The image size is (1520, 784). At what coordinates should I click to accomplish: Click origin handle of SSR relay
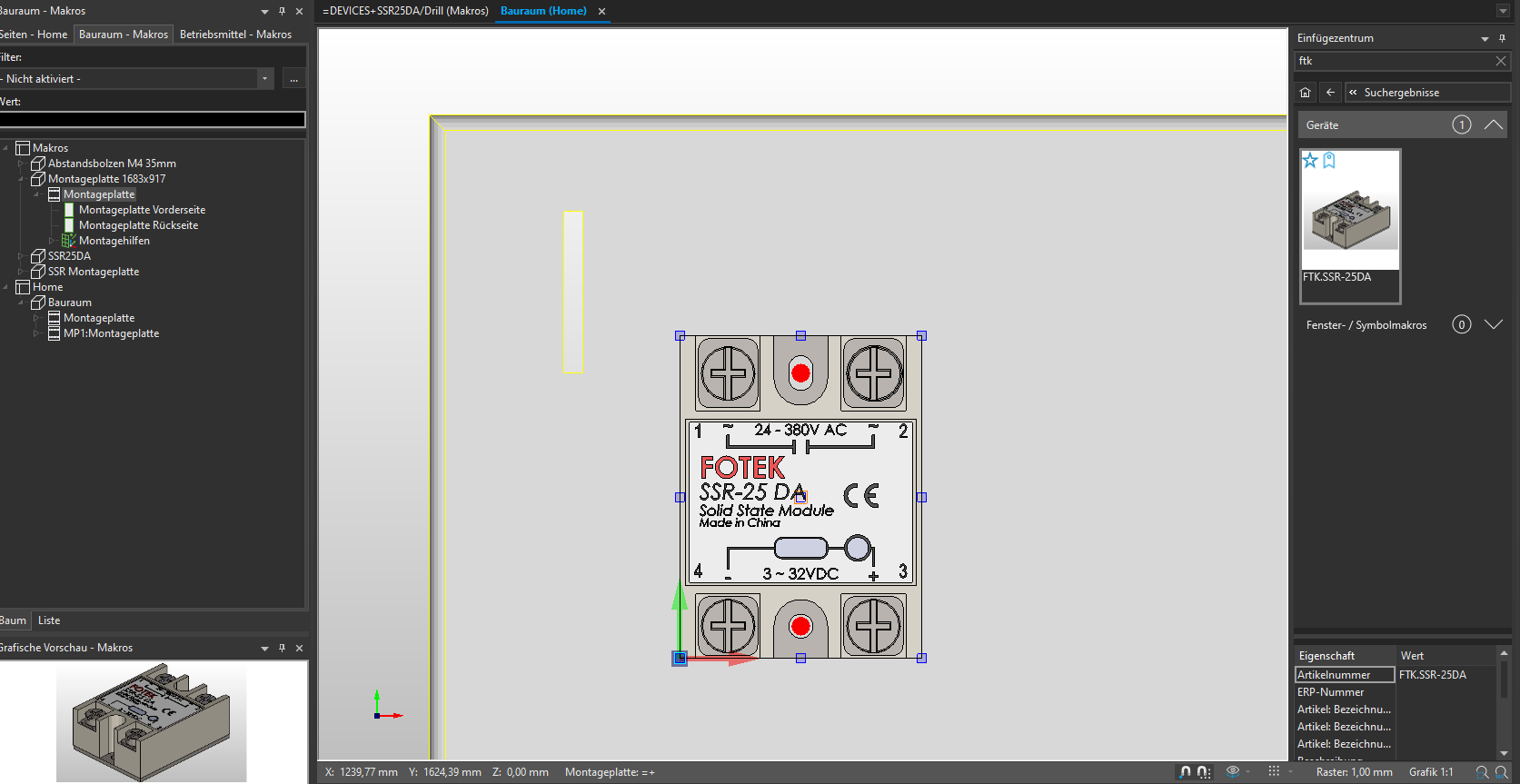[x=680, y=658]
